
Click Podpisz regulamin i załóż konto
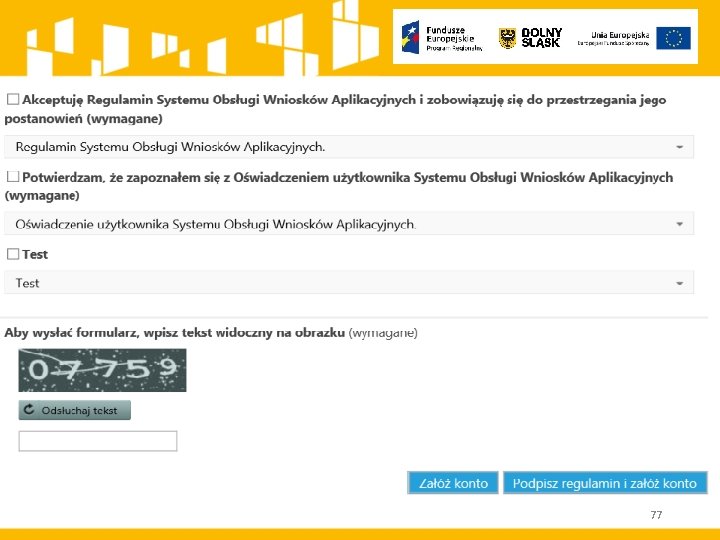[605, 483]
